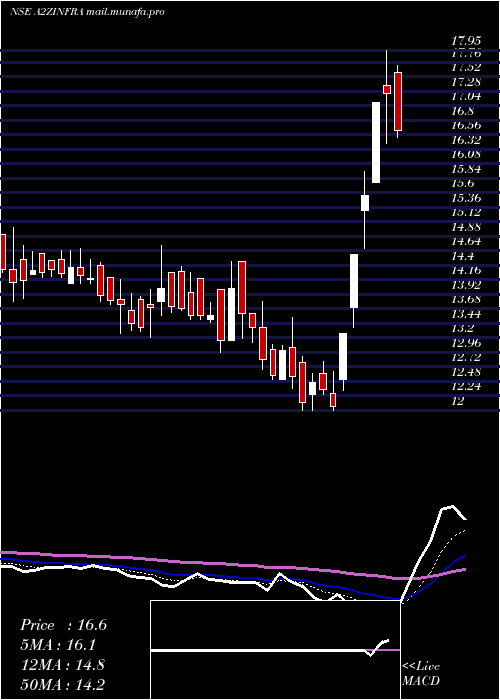
Task: Click the 12 price axis label
Action: coord(458,401)
